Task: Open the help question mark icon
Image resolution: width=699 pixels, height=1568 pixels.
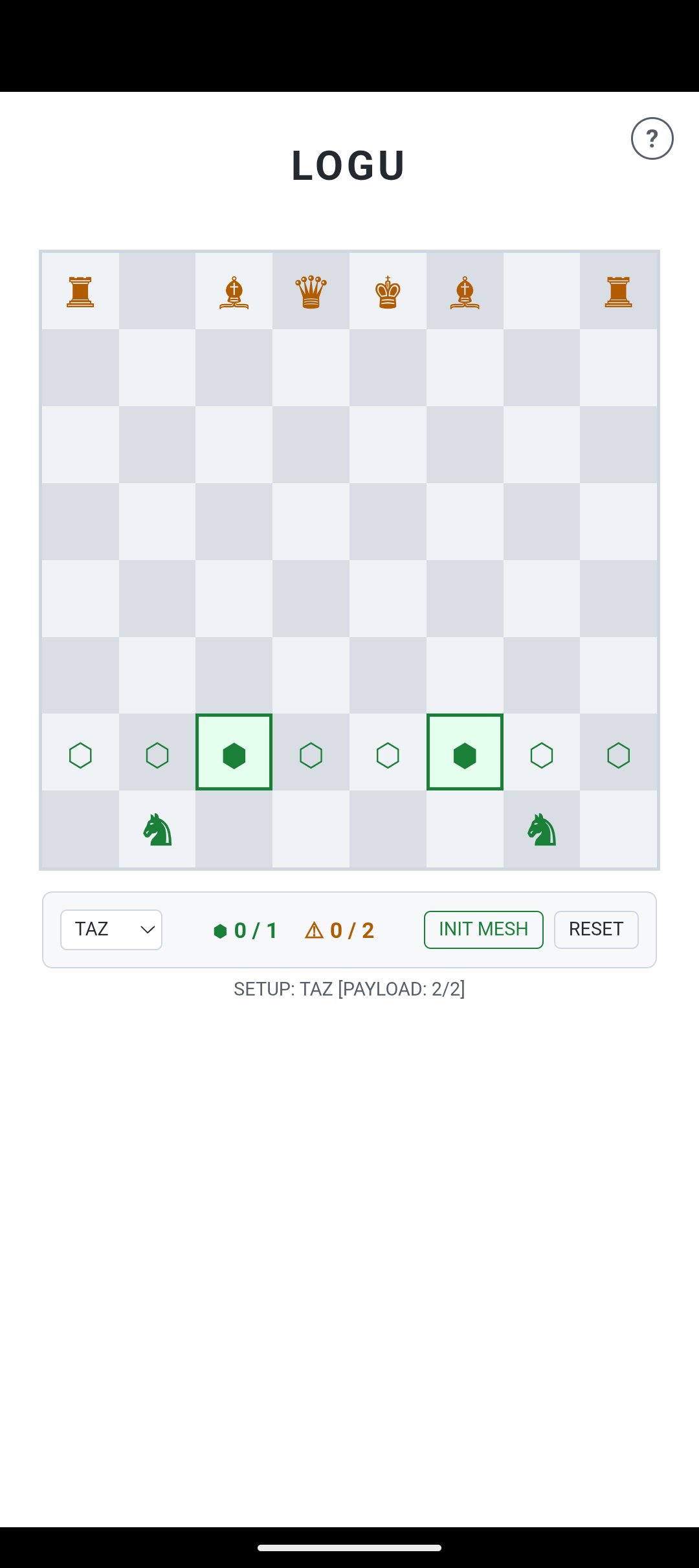Action: (x=652, y=138)
